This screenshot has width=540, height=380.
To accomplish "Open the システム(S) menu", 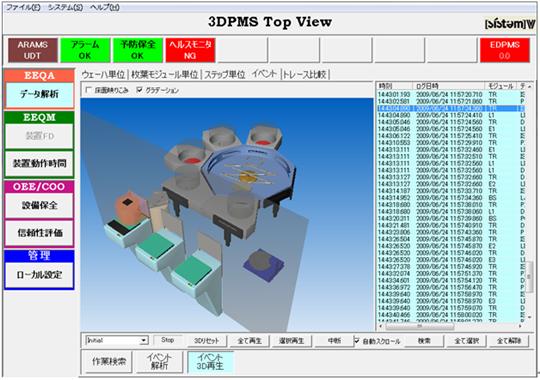I will [65, 7].
